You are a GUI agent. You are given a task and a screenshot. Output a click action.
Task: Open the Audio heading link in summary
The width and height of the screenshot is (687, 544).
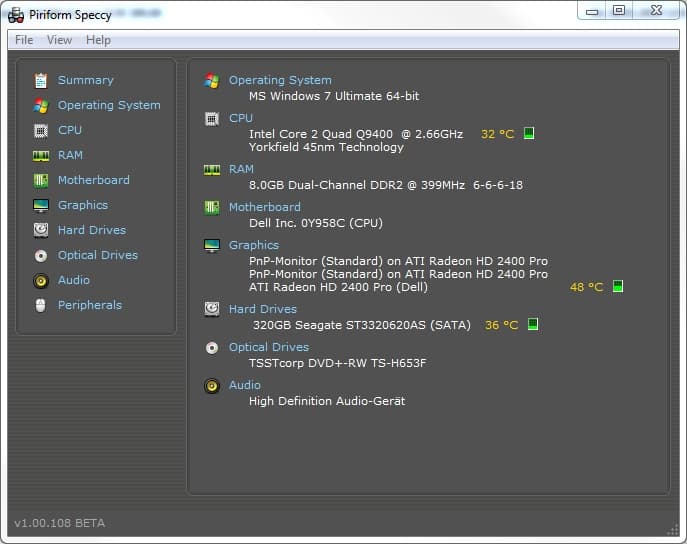(x=245, y=385)
